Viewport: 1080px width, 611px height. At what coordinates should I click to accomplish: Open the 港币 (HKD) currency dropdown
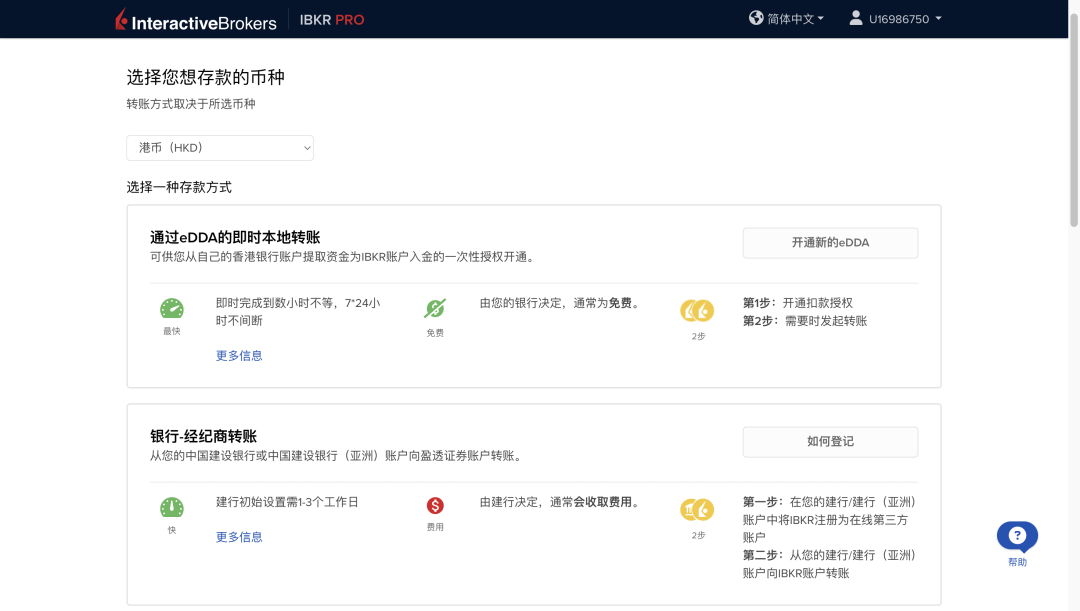pos(220,148)
